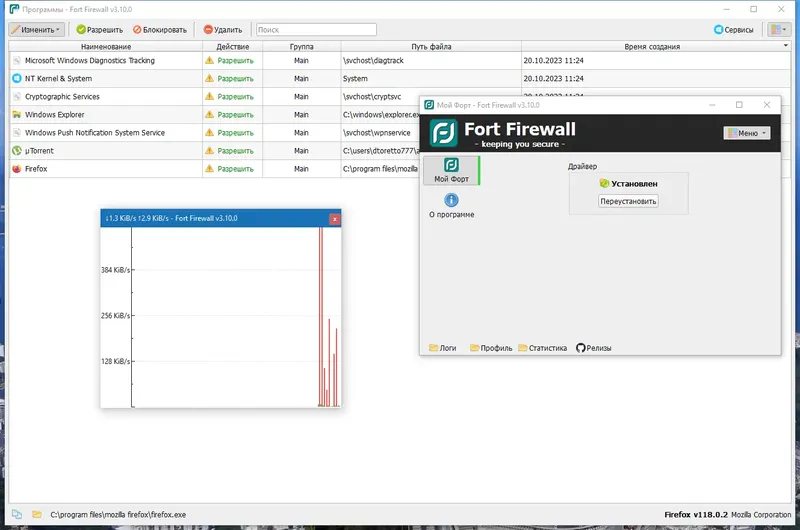The width and height of the screenshot is (800, 530).
Task: Click the warning icon in the Windows Explorer row
Action: pos(209,114)
